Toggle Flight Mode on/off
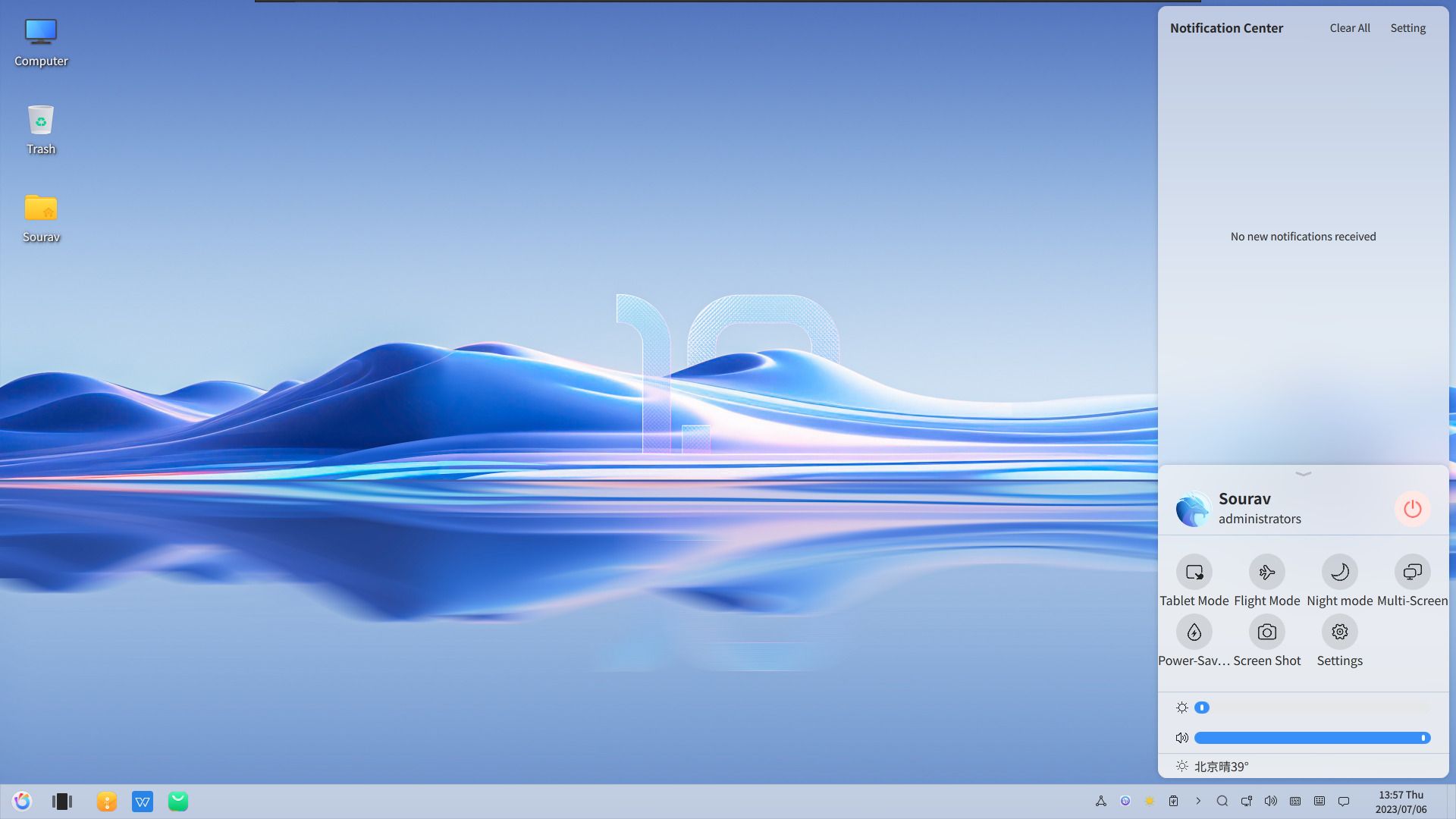1456x819 pixels. tap(1266, 571)
